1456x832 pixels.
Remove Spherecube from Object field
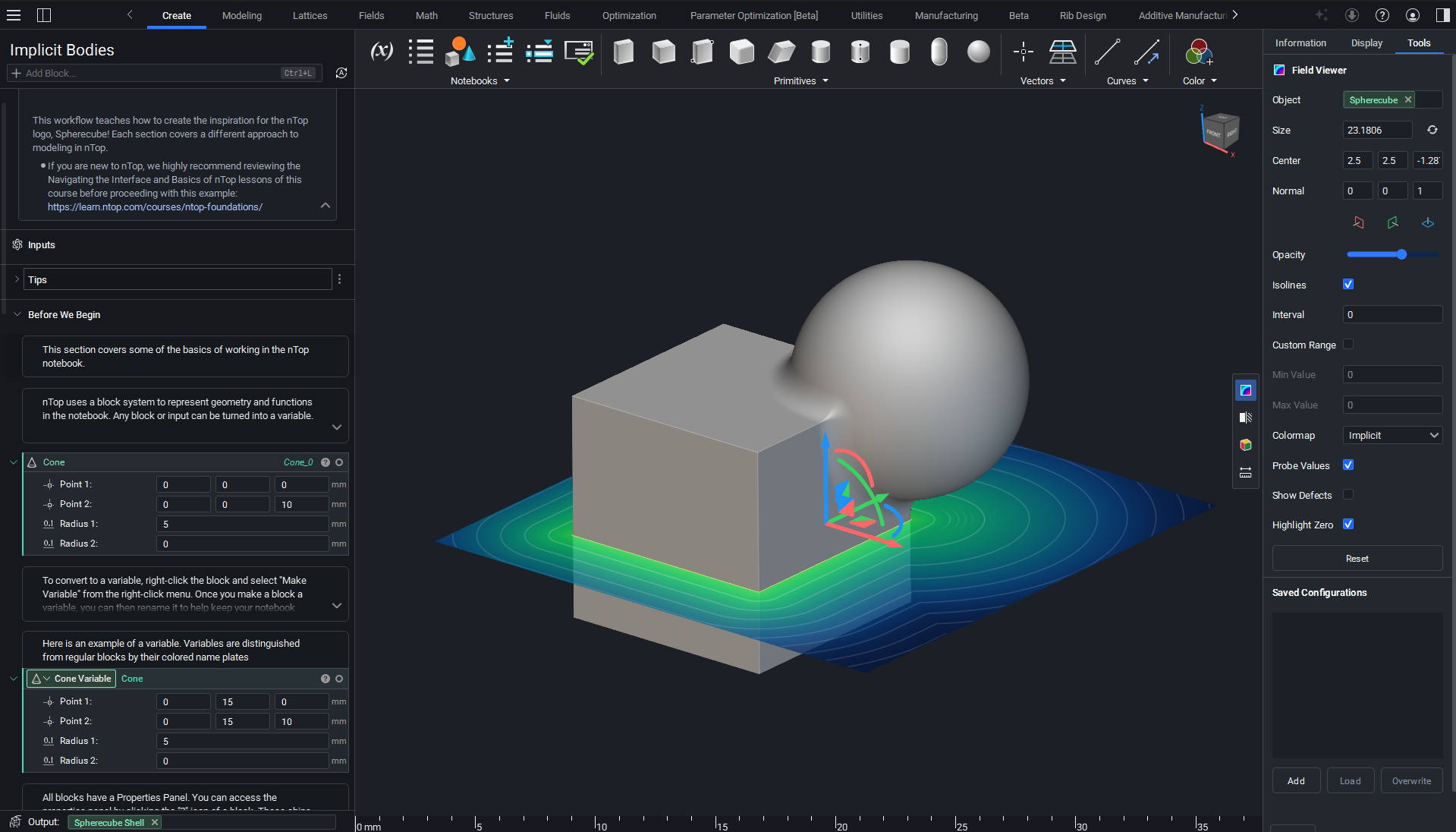point(1408,99)
